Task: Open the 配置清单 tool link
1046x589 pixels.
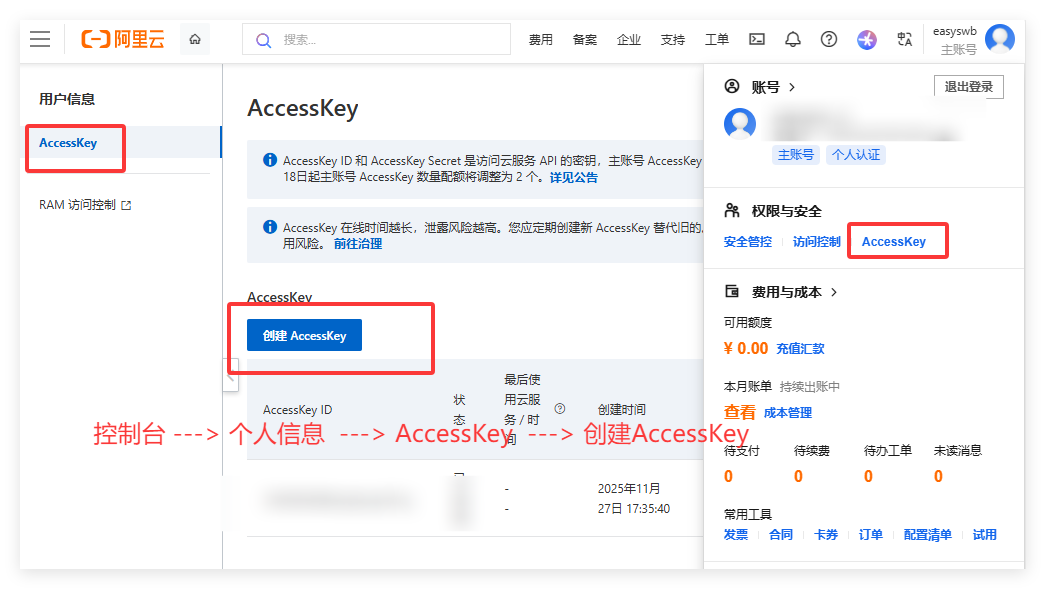Action: click(x=927, y=535)
